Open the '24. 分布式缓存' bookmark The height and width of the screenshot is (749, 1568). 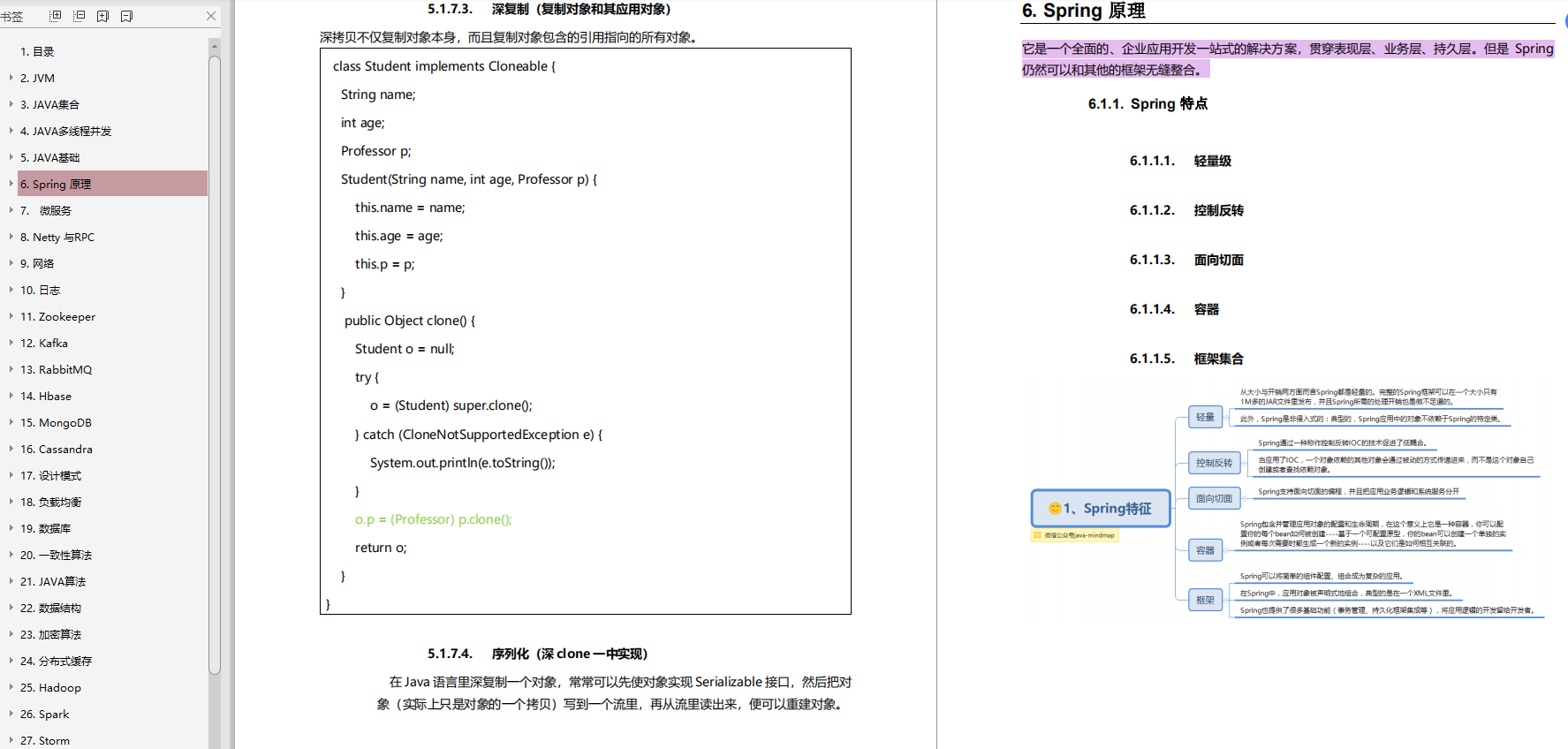[x=56, y=661]
